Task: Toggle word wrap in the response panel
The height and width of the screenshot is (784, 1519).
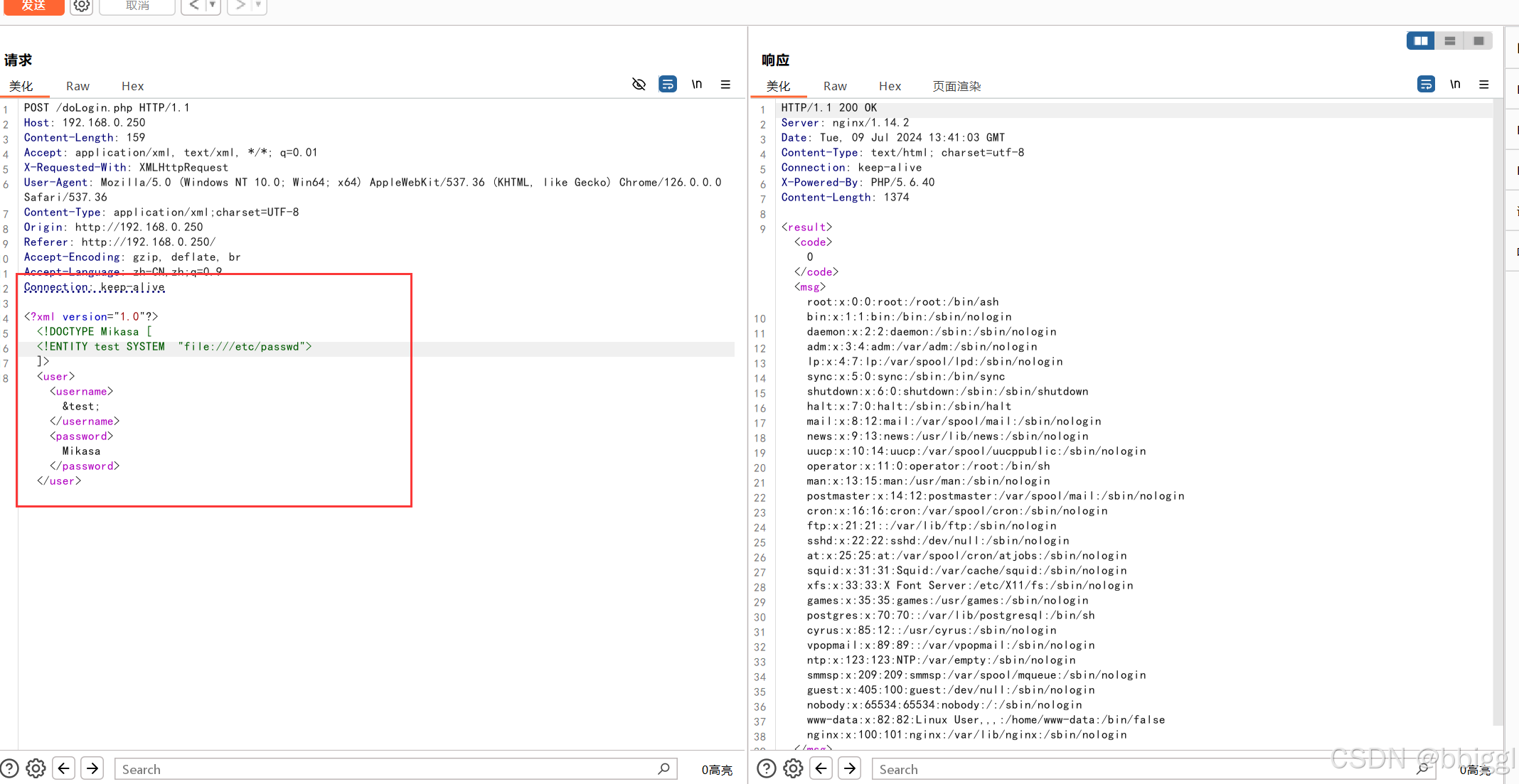Action: tap(1426, 85)
